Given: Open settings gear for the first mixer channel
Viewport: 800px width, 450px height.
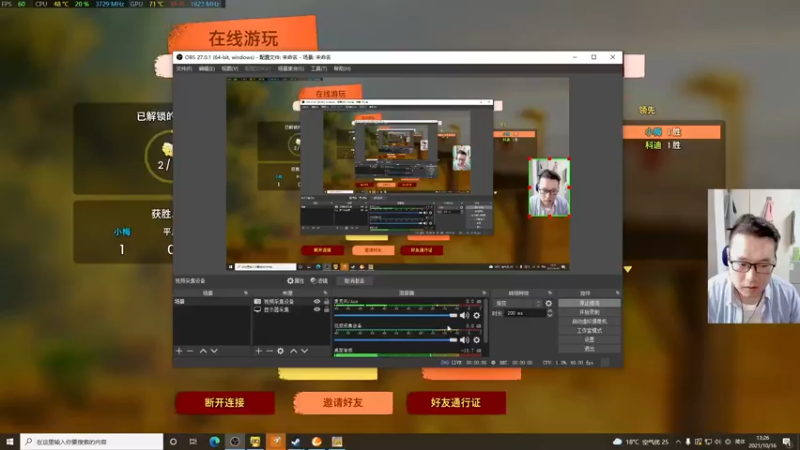Looking at the screenshot, I should tap(477, 315).
